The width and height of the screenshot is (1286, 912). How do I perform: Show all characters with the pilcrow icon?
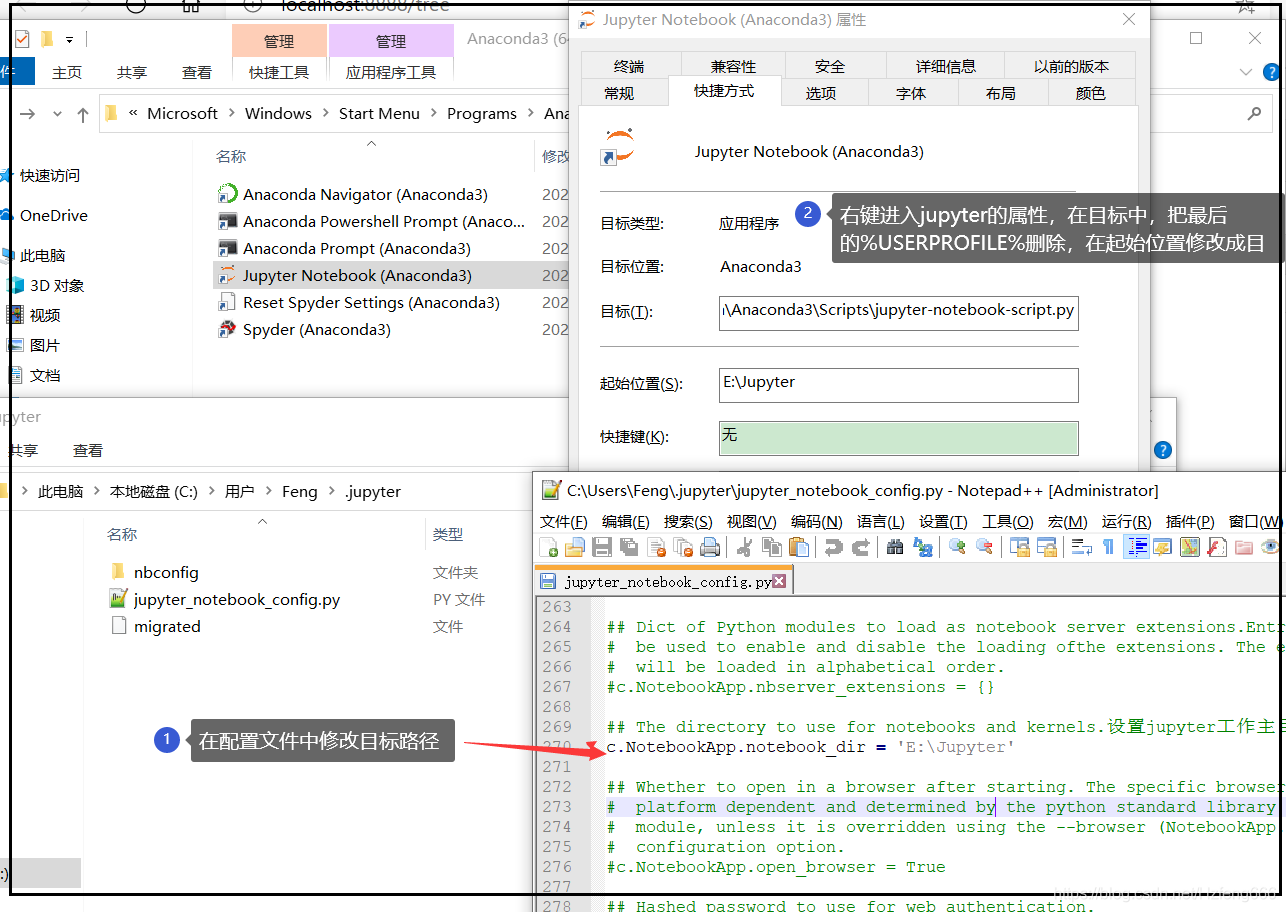point(1109,547)
